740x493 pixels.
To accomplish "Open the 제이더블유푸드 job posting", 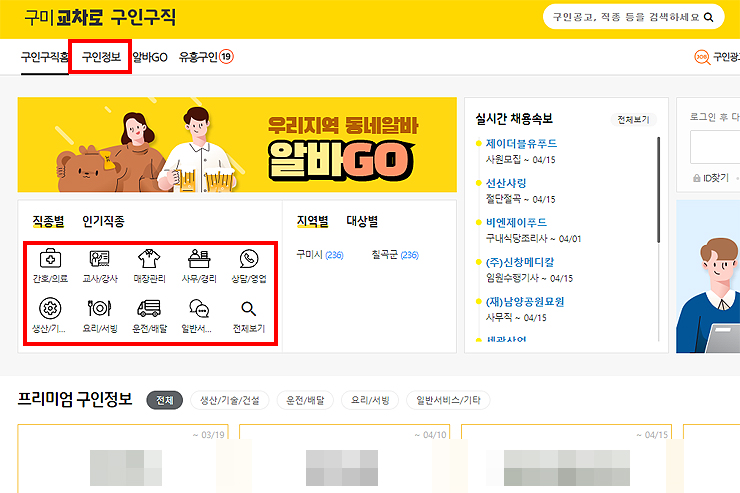I will point(521,143).
